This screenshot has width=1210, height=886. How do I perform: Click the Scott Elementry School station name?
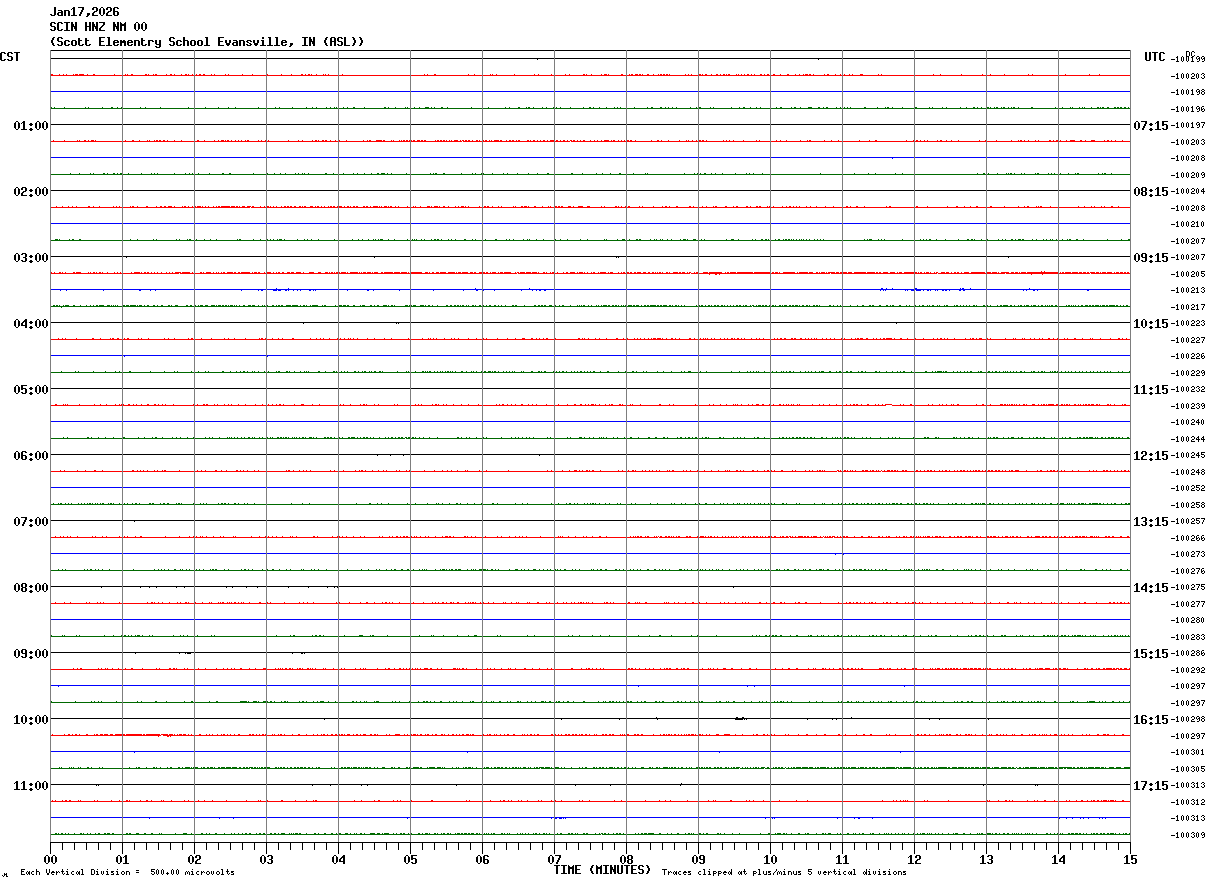207,42
